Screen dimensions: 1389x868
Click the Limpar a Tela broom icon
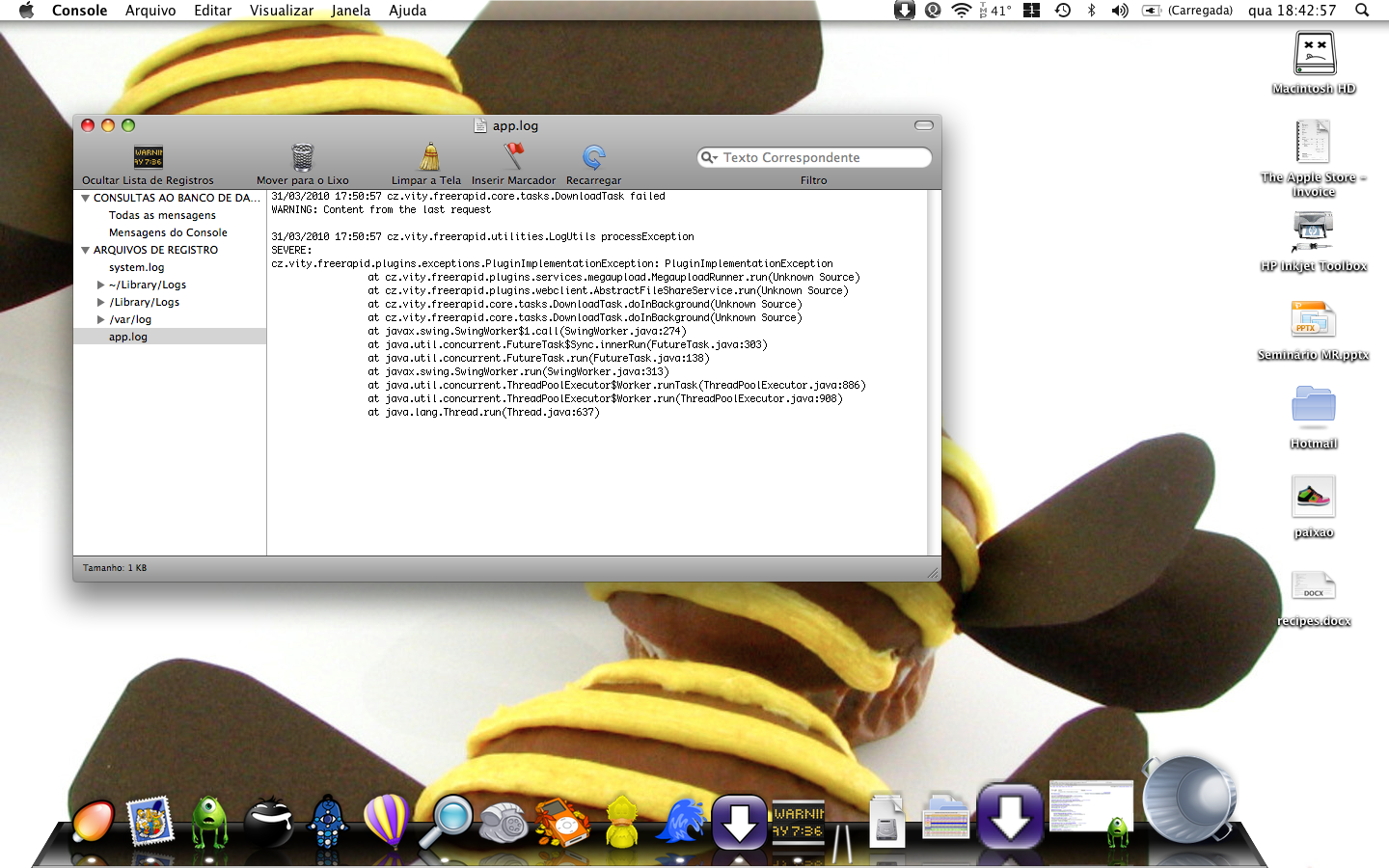pos(429,157)
